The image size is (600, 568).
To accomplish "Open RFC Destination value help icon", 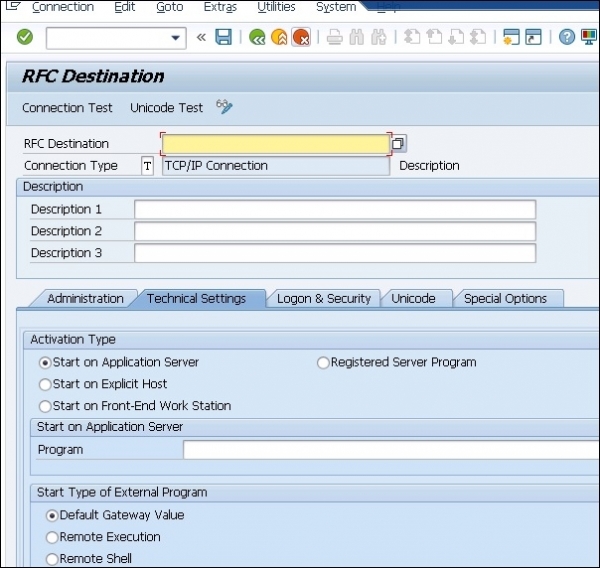I will pos(398,144).
